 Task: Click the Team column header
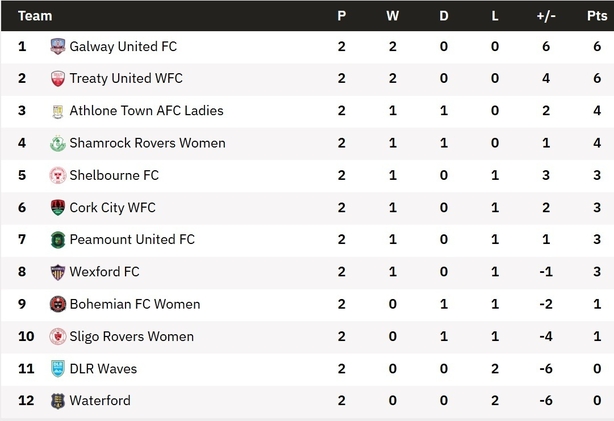35,16
